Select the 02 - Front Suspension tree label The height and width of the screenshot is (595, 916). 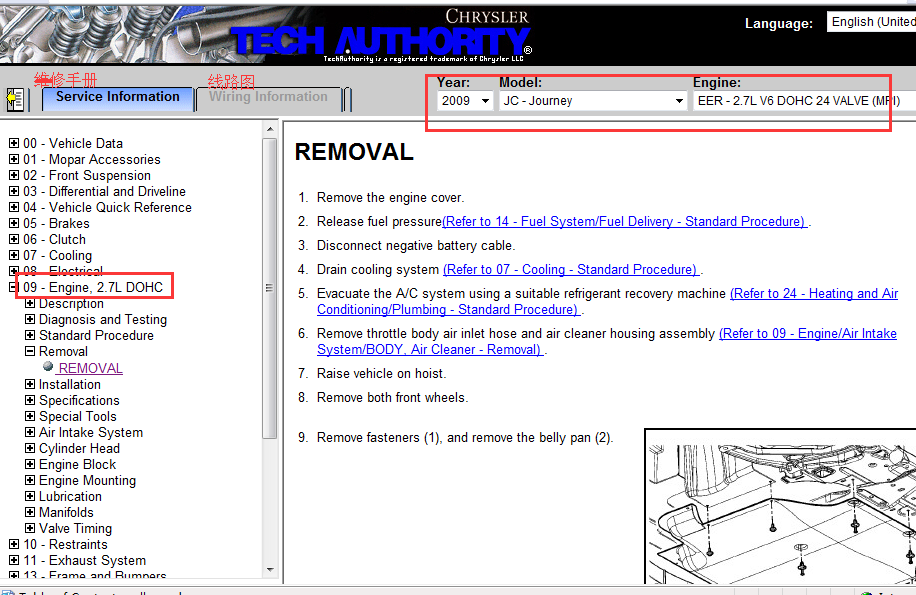tap(87, 175)
